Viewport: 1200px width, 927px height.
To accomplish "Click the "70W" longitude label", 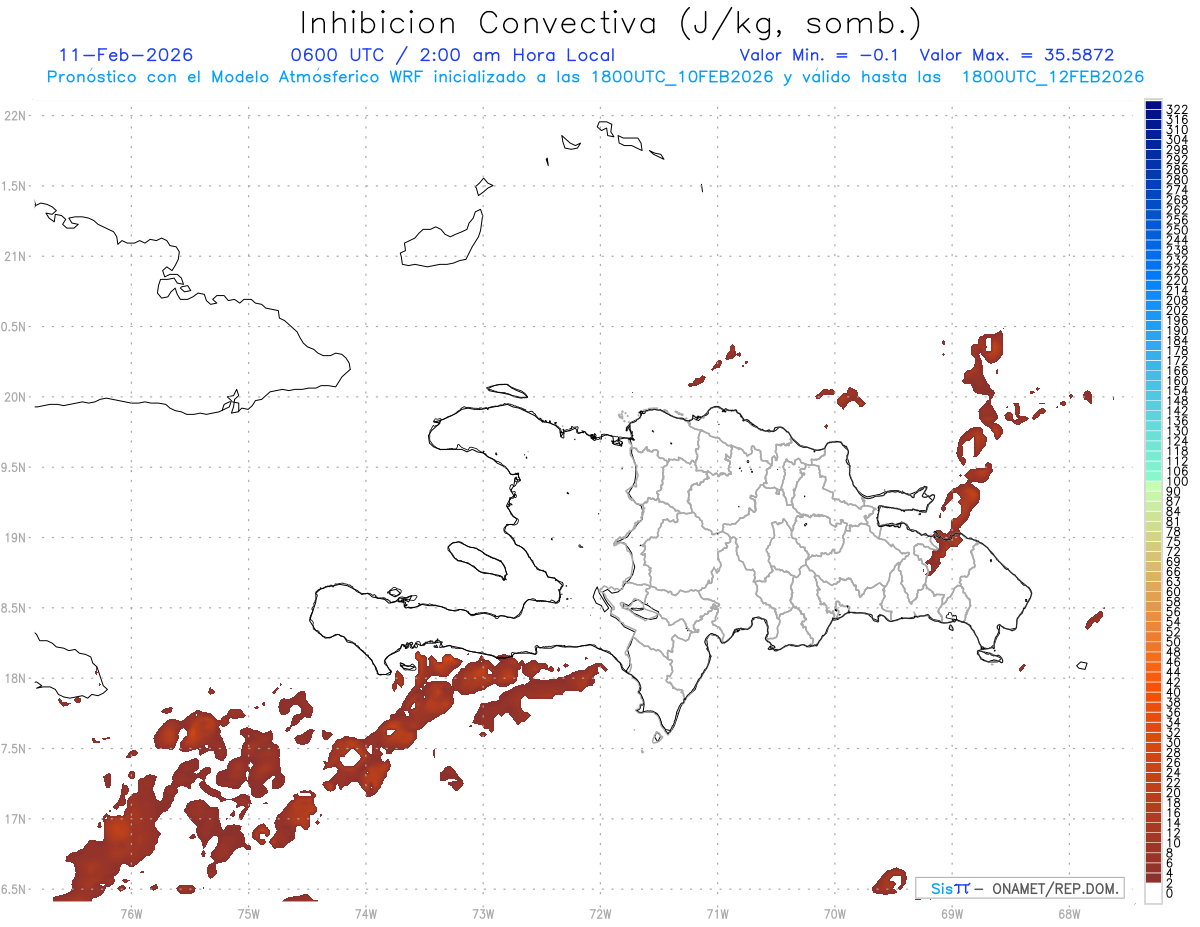I will 835,913.
